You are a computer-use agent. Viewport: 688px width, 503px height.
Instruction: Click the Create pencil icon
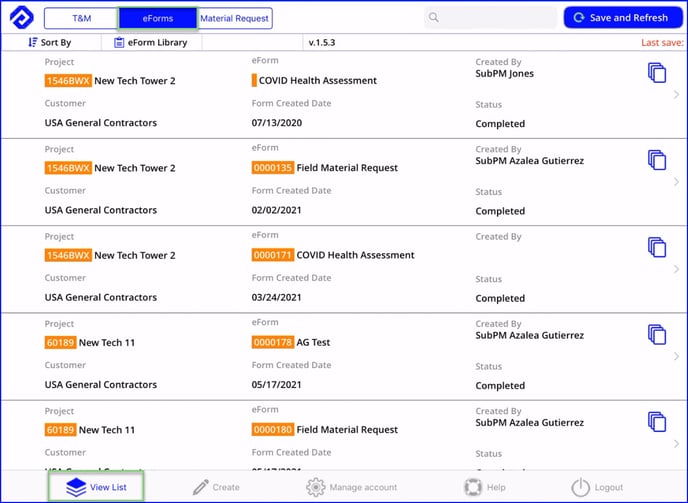coord(201,487)
